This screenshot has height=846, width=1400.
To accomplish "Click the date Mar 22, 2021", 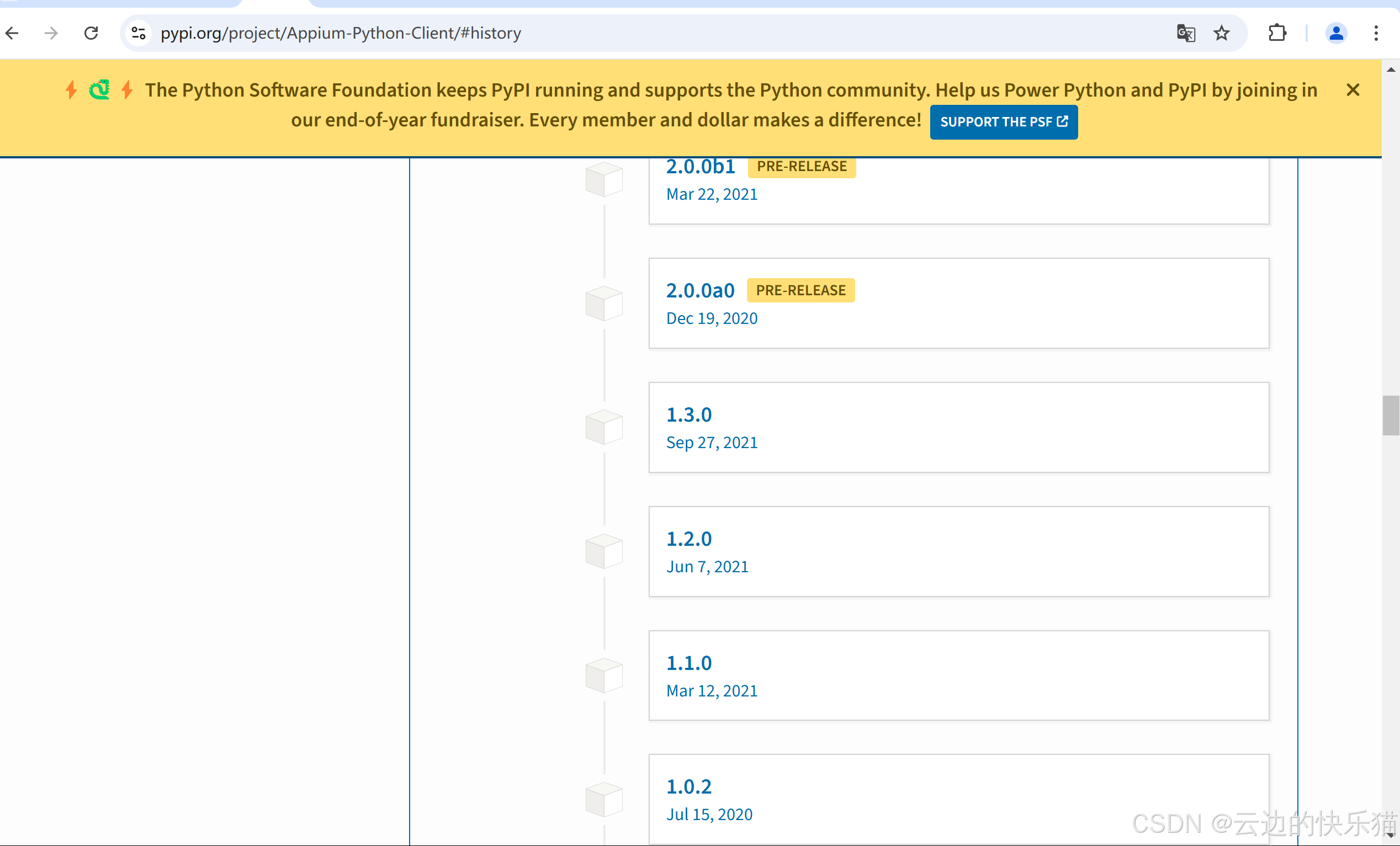I will (712, 194).
